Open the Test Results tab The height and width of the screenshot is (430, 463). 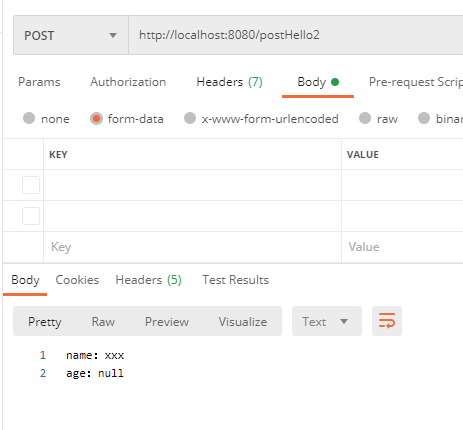(235, 280)
